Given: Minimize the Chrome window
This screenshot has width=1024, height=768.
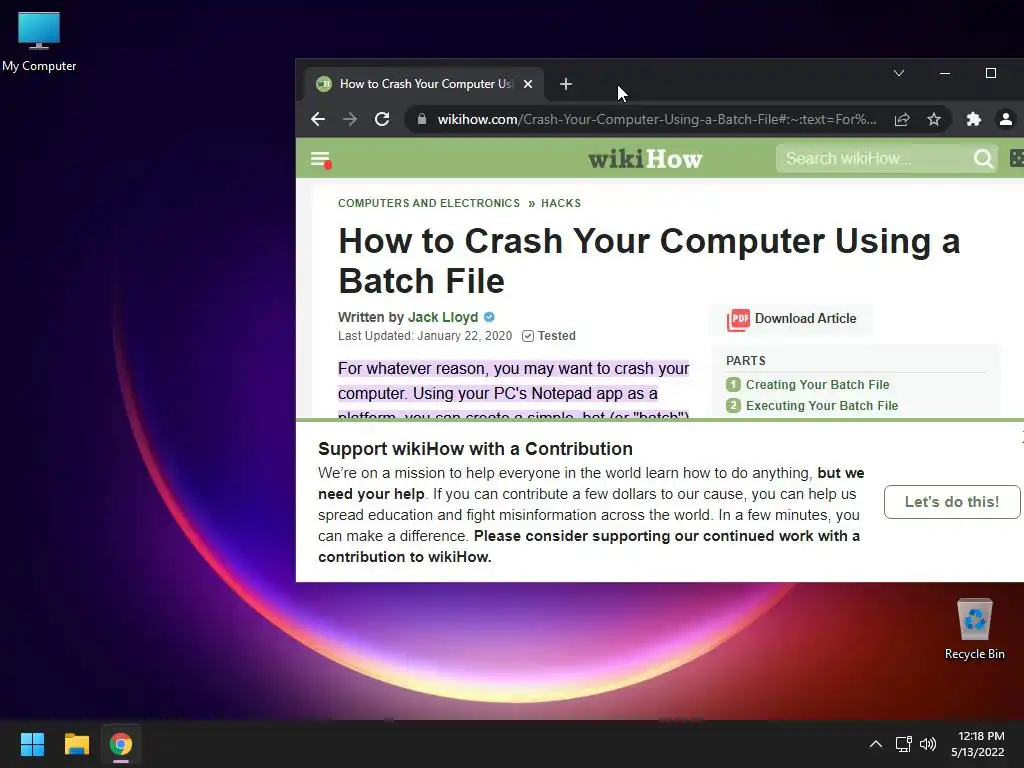Looking at the screenshot, I should point(944,73).
